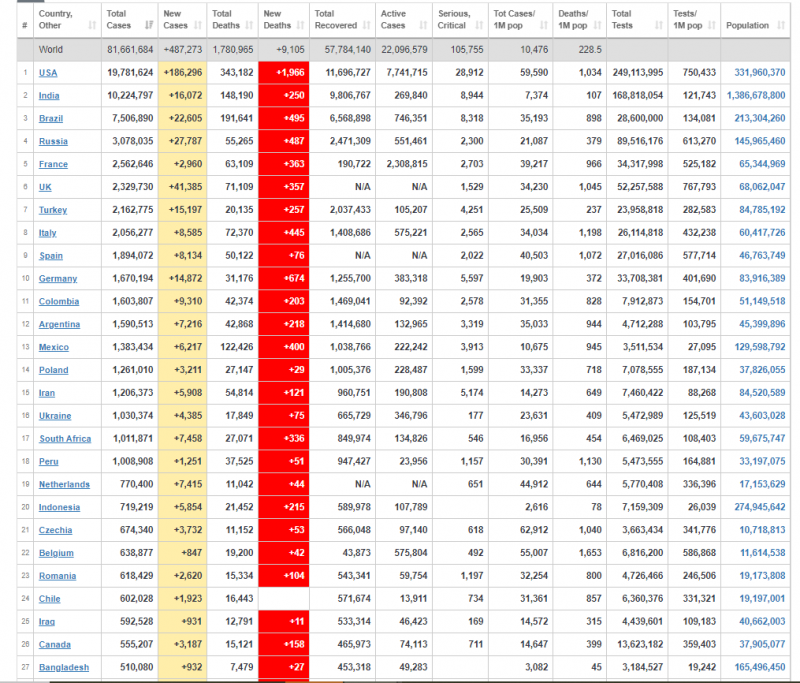
Task: Select USA new deaths cell +1,966
Action: coord(284,72)
